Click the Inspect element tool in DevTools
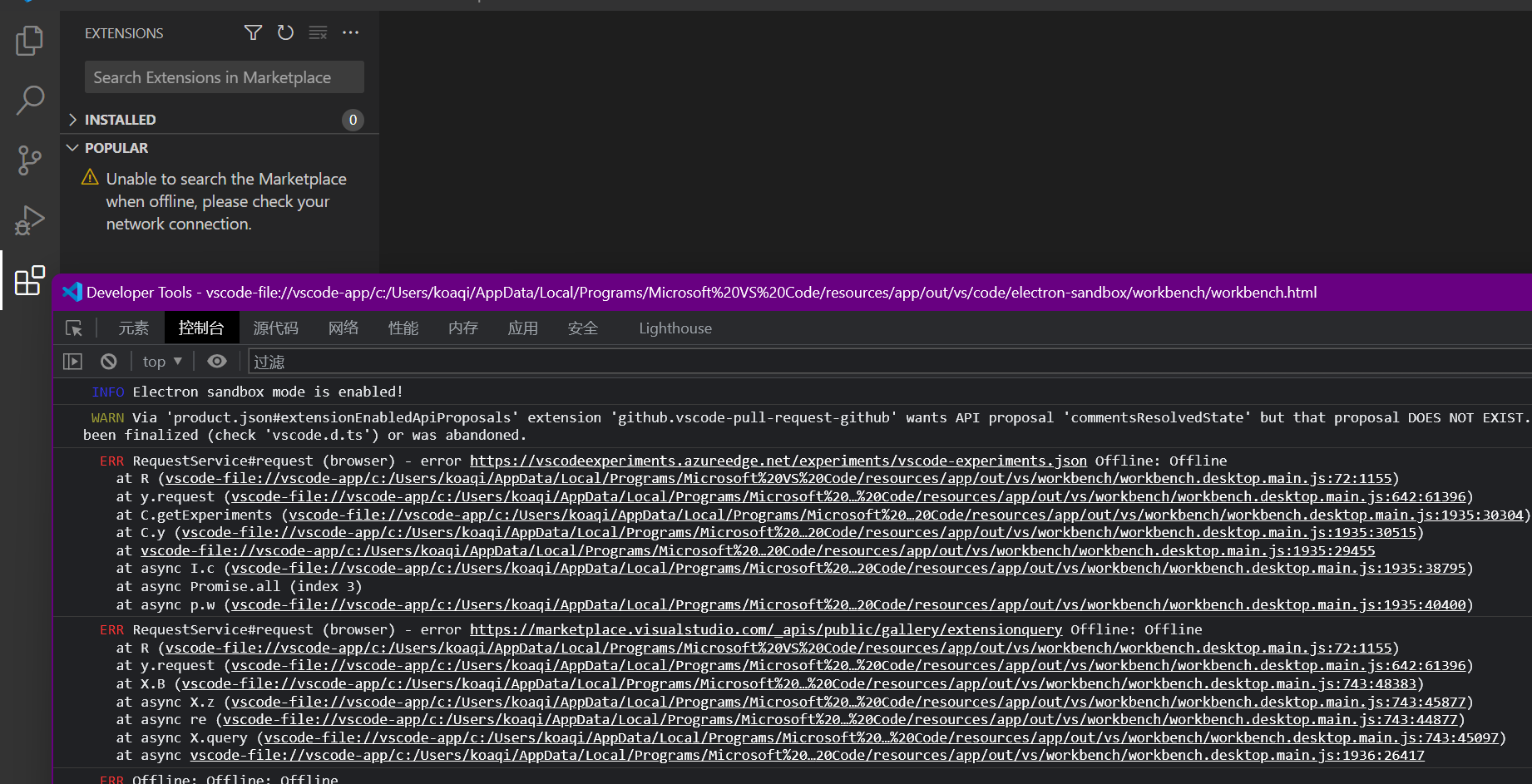Image resolution: width=1532 pixels, height=784 pixels. (x=74, y=328)
